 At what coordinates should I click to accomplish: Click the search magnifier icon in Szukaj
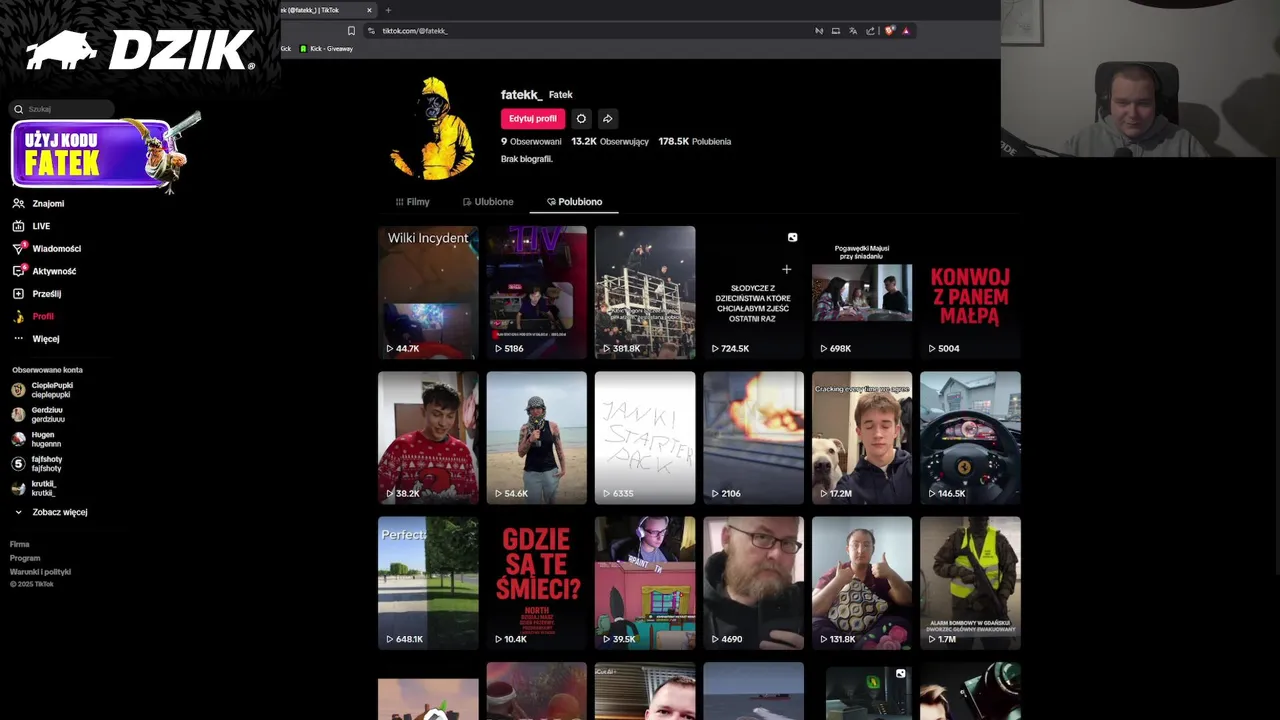[18, 109]
